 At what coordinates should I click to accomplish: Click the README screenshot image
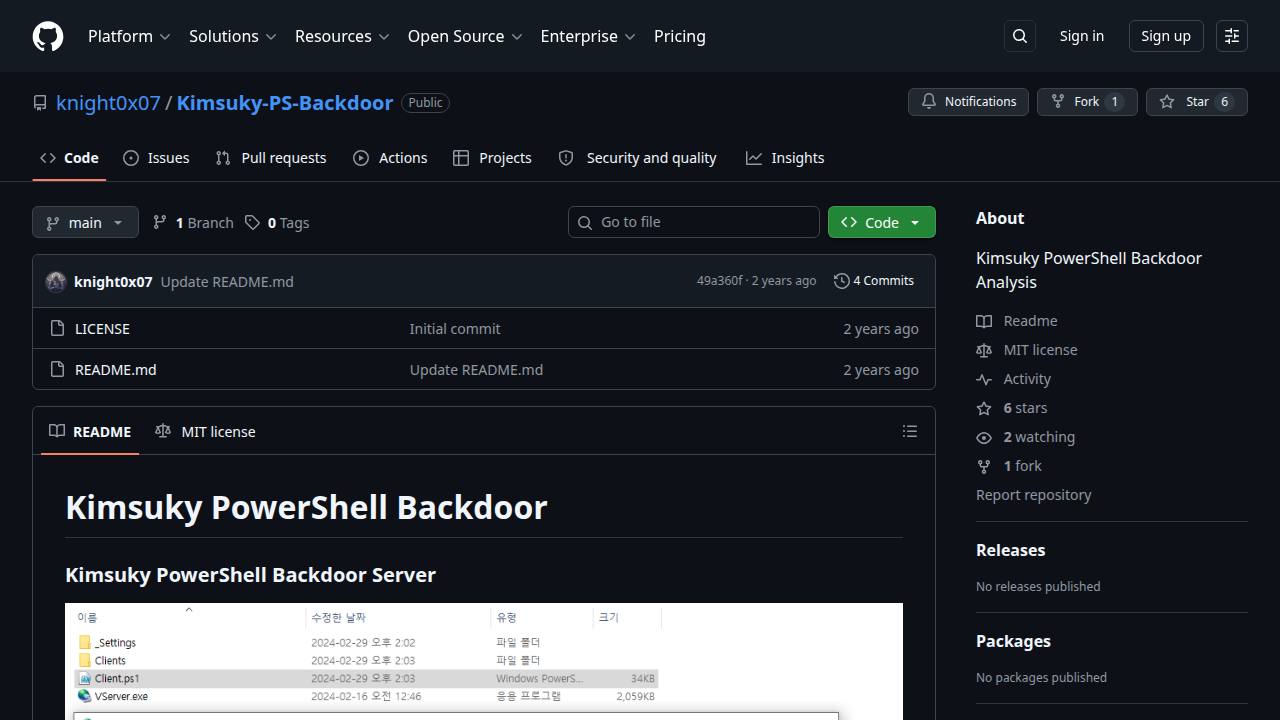pos(484,661)
